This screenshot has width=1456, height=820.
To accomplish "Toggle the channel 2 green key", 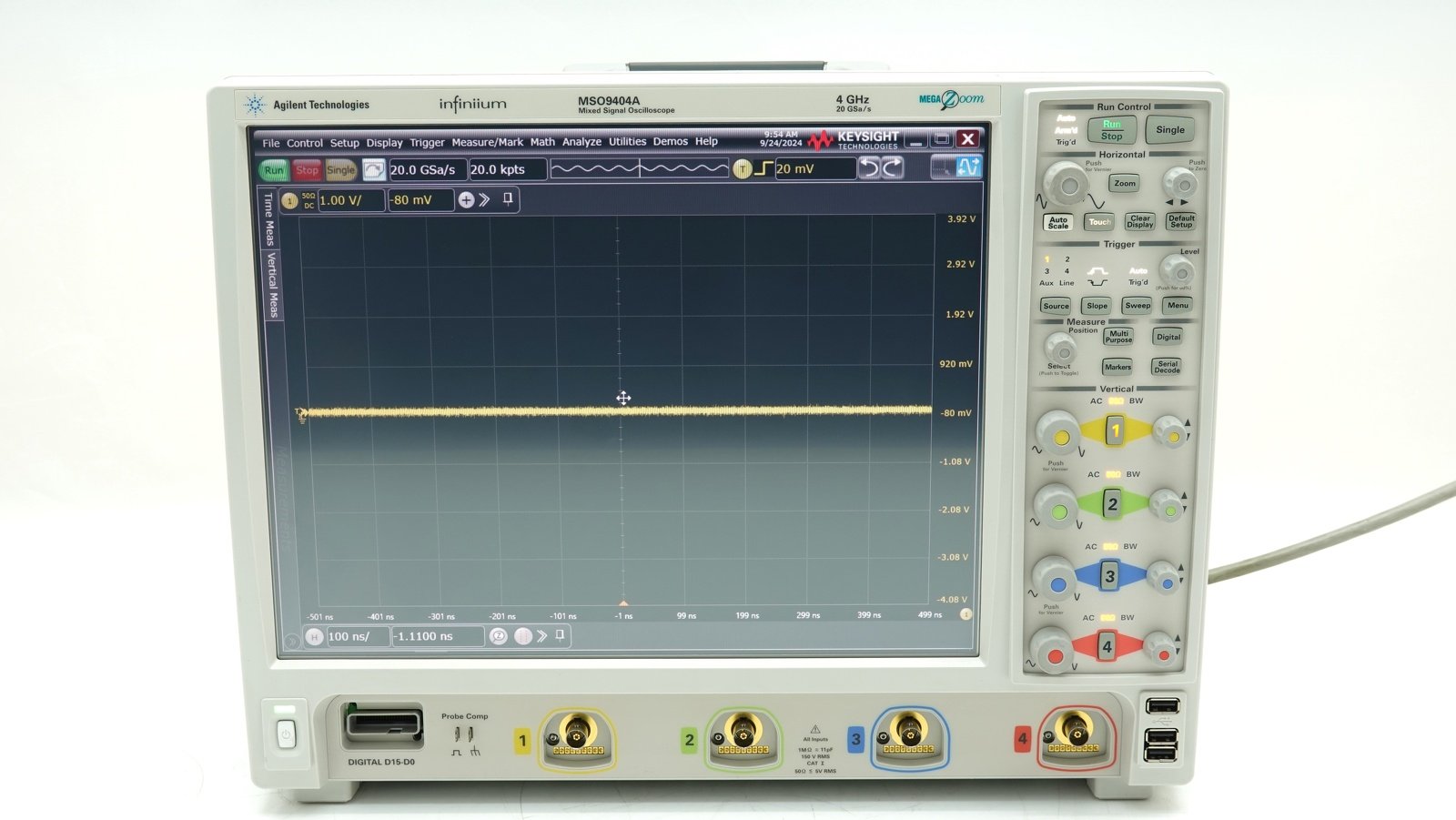I will [1112, 503].
